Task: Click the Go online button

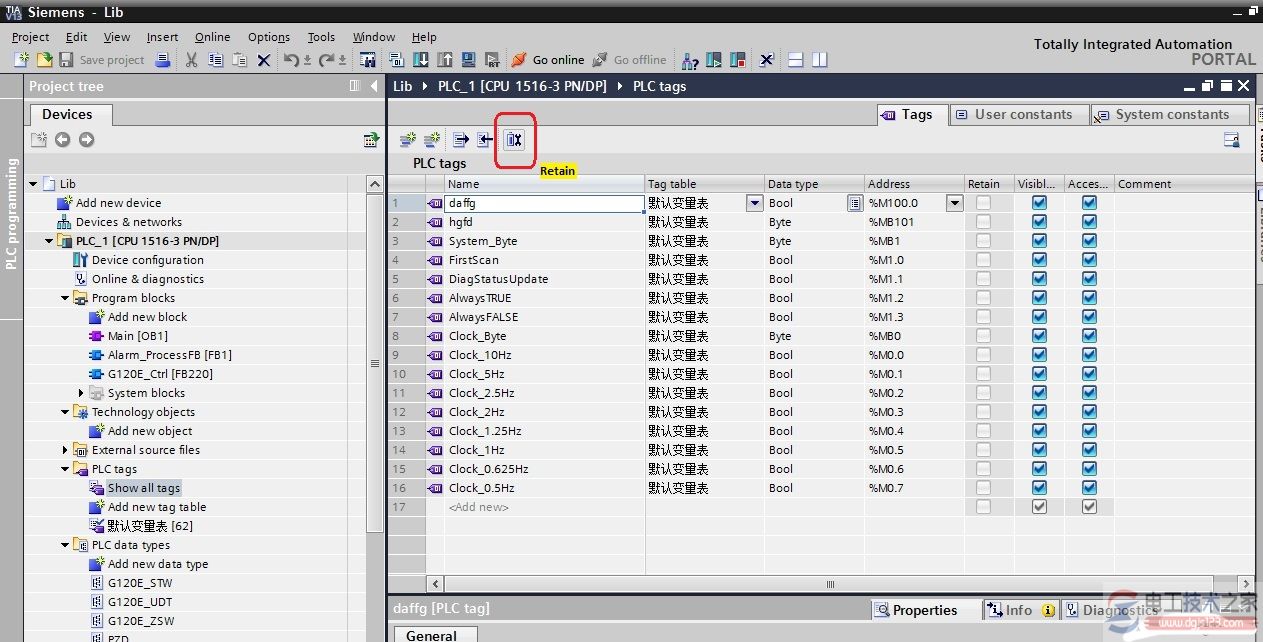Action: [548, 60]
